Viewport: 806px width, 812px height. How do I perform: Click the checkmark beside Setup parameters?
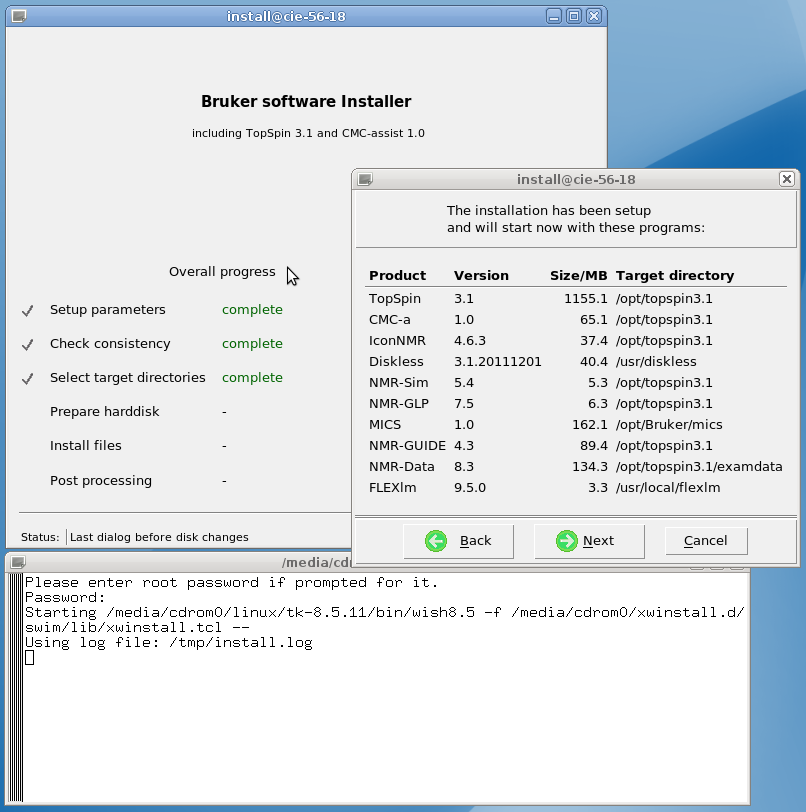click(x=28, y=310)
